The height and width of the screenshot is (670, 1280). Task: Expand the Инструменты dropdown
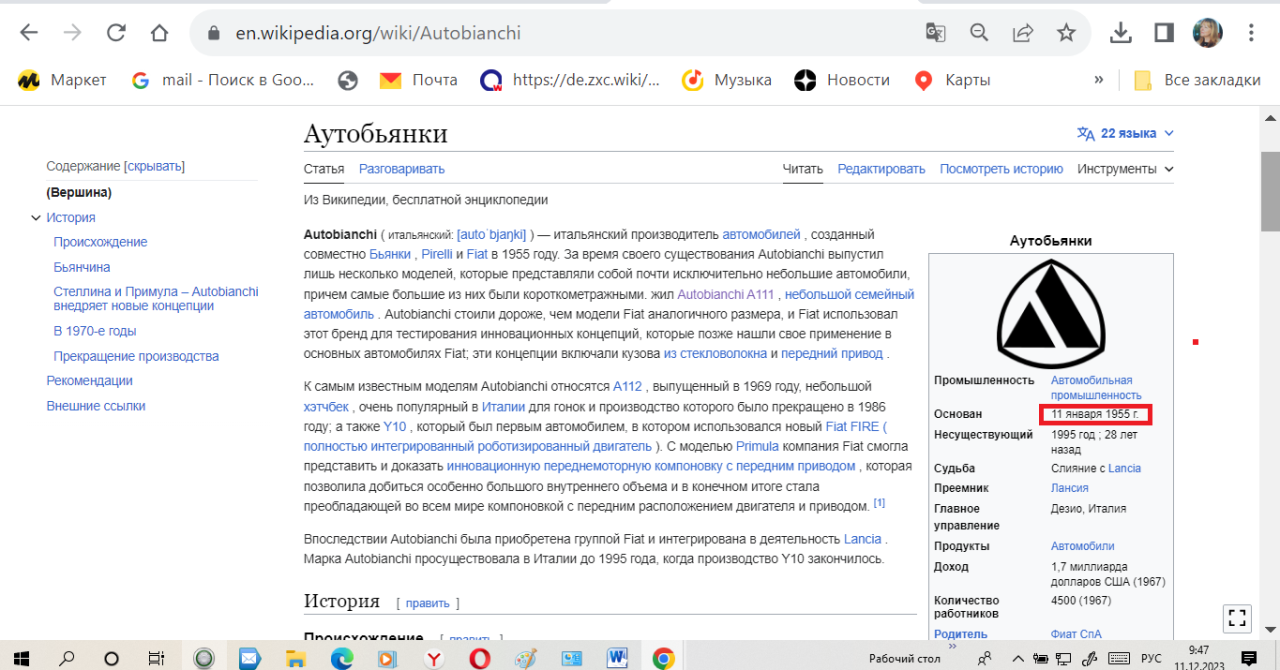(x=1126, y=169)
